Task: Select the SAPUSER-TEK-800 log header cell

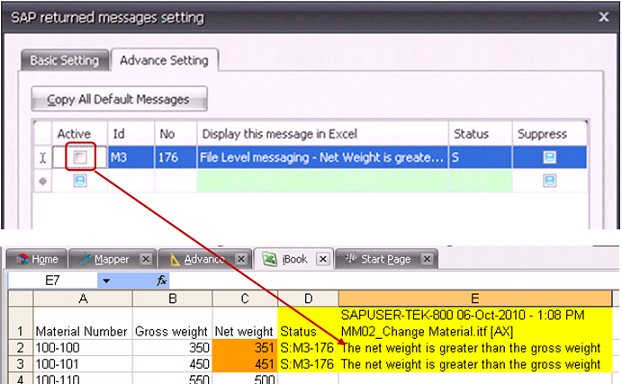Action: point(475,323)
